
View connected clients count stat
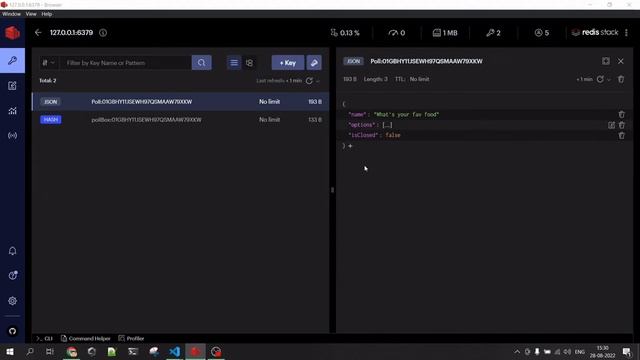(542, 33)
